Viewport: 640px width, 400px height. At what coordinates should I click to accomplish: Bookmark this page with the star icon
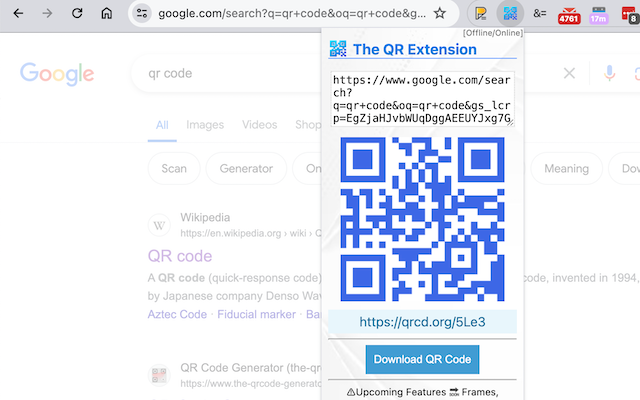click(440, 13)
